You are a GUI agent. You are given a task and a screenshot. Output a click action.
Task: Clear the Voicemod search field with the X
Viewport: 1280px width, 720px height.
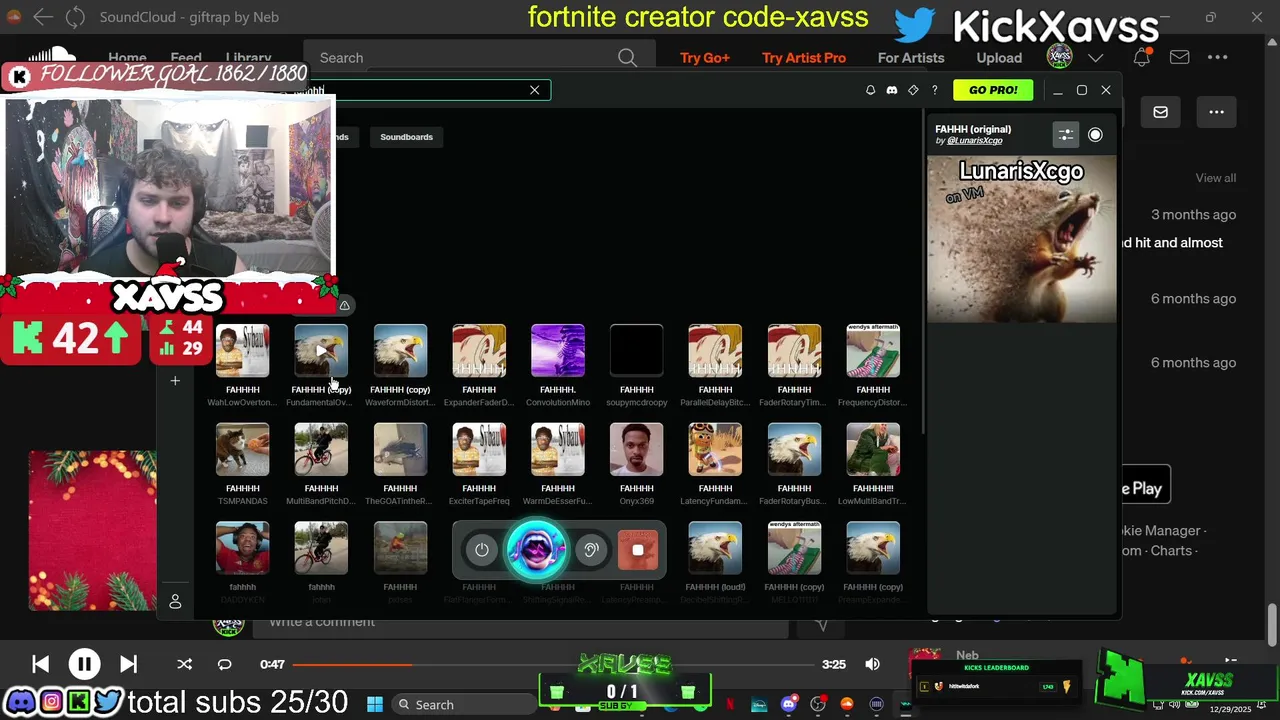(x=535, y=90)
